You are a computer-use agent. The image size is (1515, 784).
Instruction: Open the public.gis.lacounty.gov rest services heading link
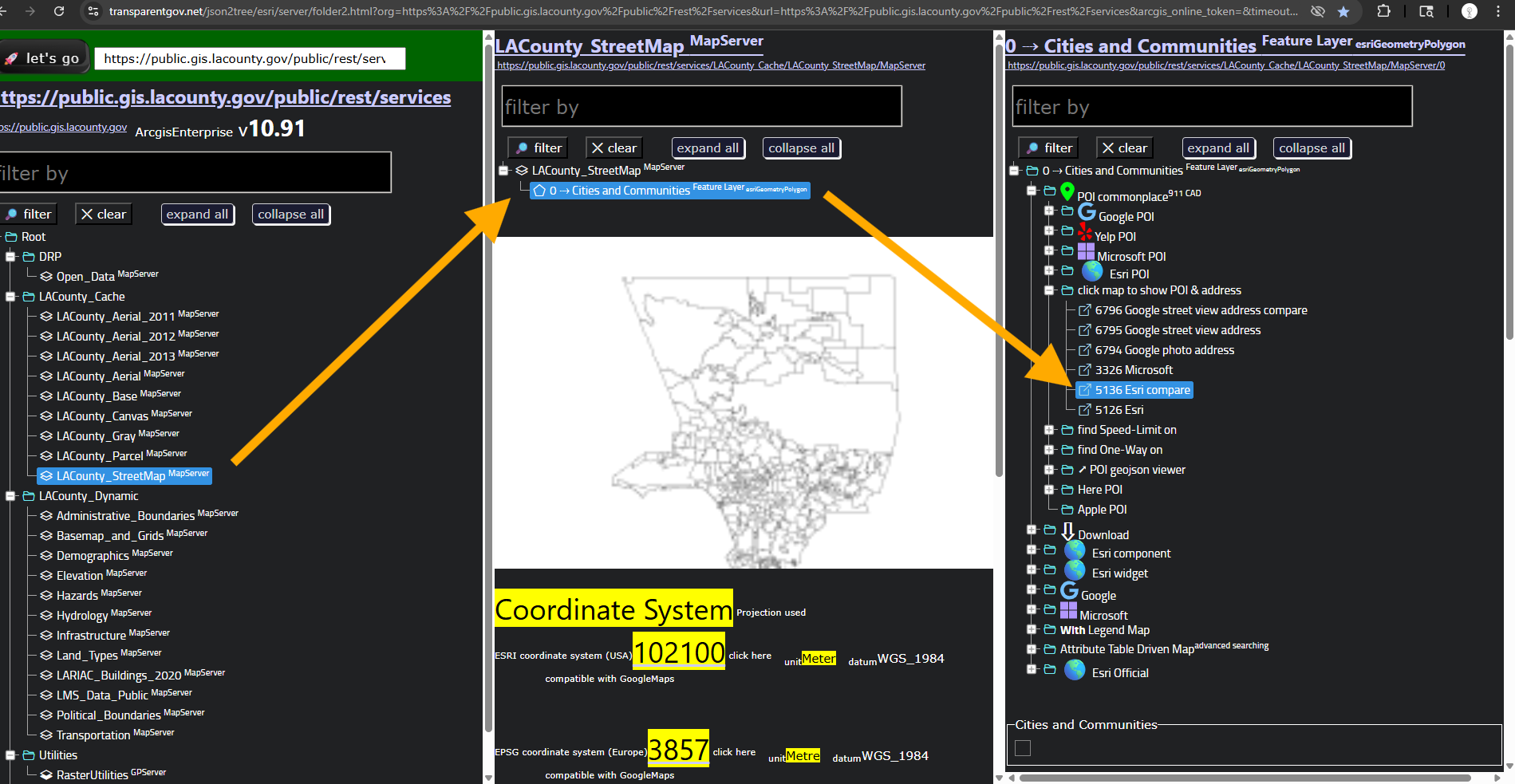[x=226, y=97]
